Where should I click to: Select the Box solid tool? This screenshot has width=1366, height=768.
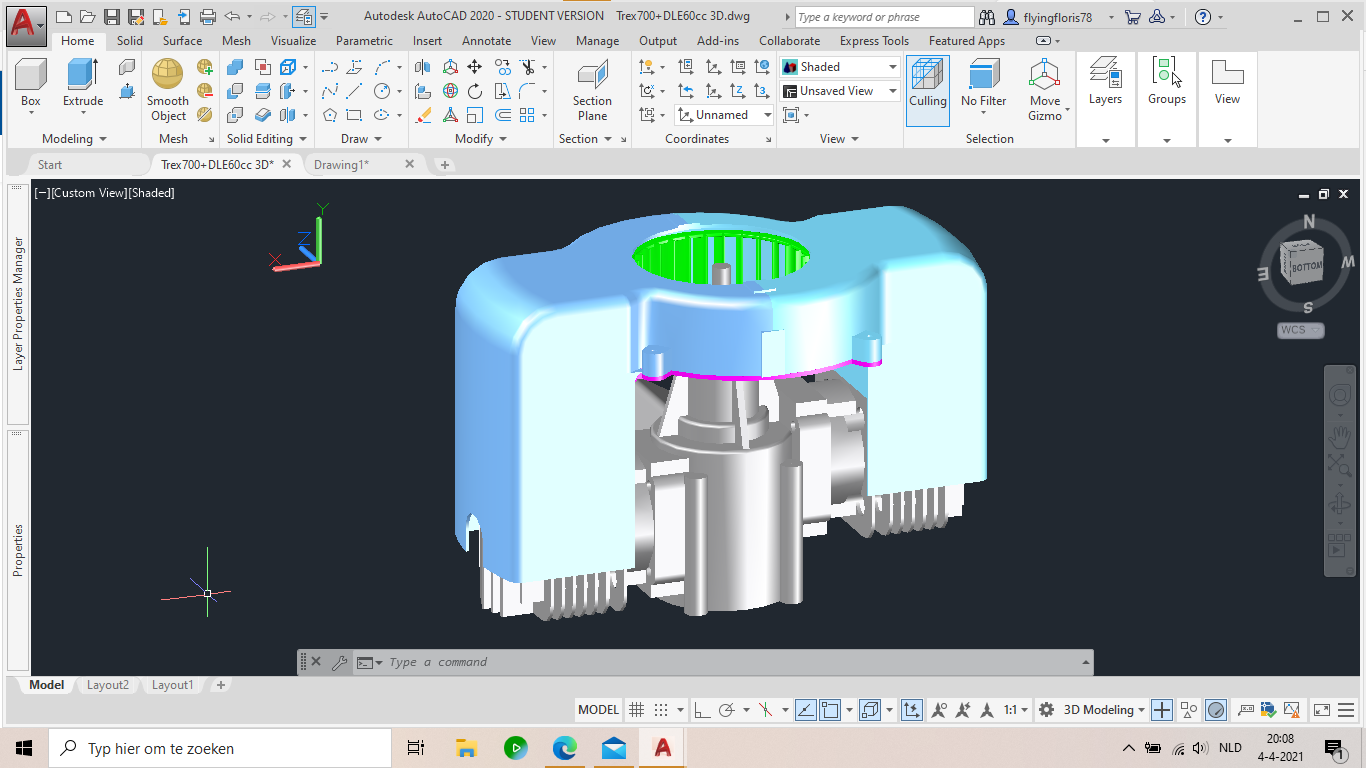[x=31, y=83]
